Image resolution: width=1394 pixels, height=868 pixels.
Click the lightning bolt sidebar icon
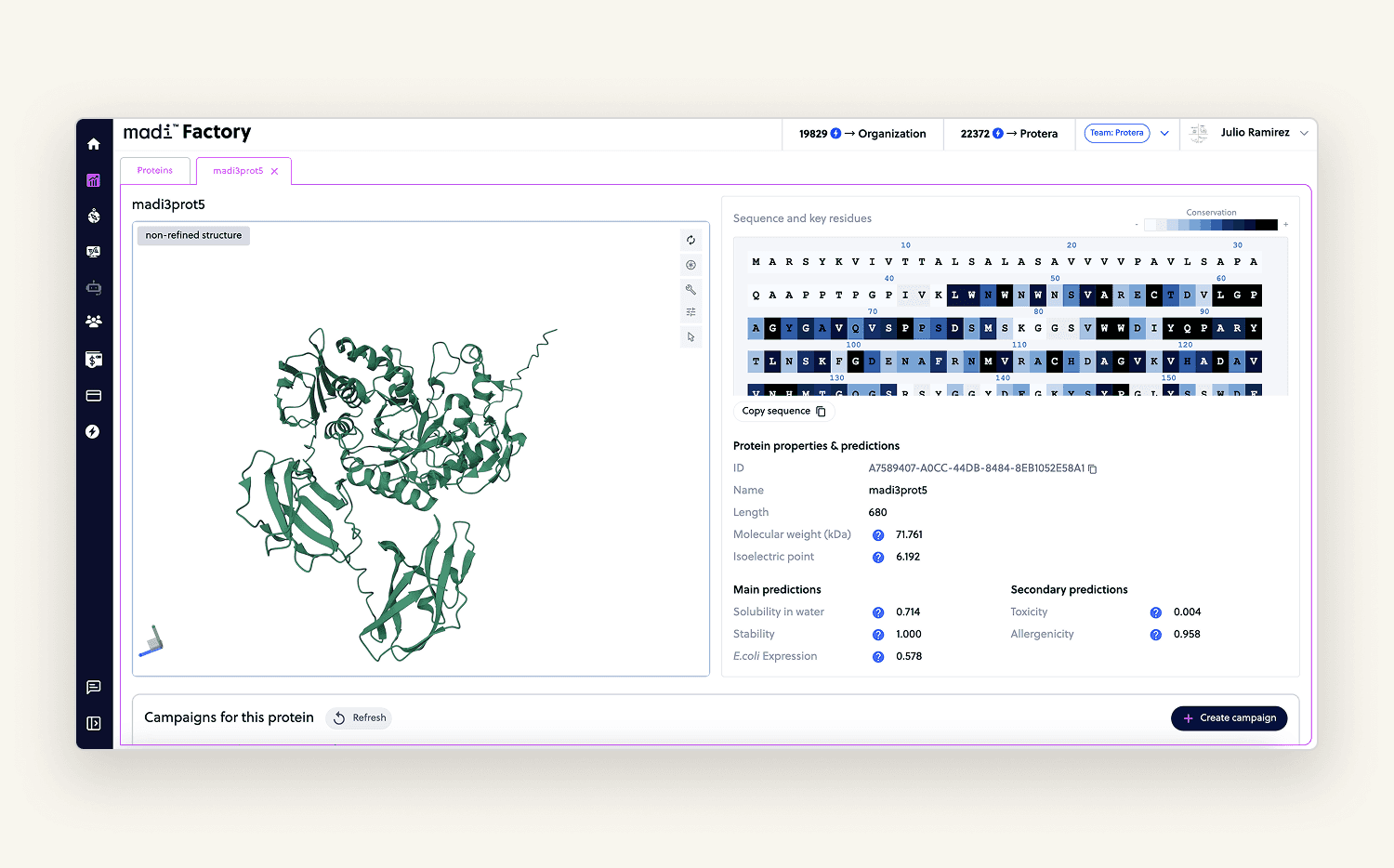coord(93,431)
